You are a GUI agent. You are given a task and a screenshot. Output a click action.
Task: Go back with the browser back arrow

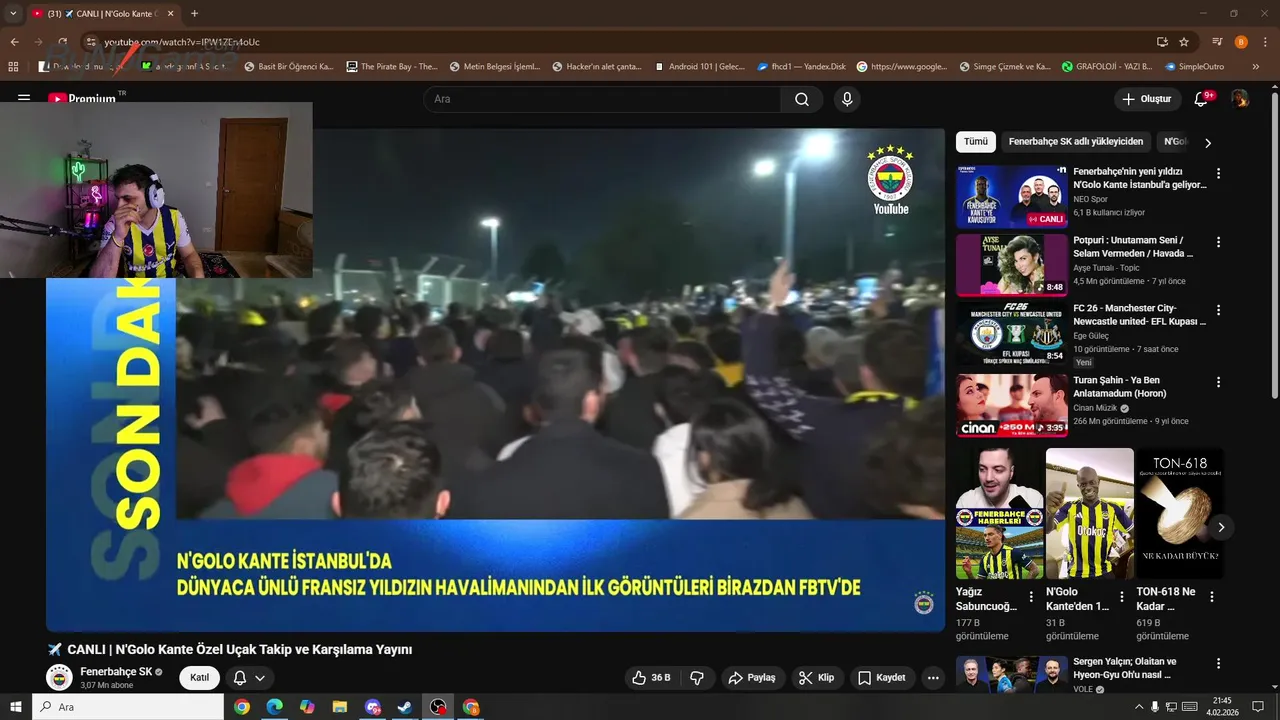15,42
